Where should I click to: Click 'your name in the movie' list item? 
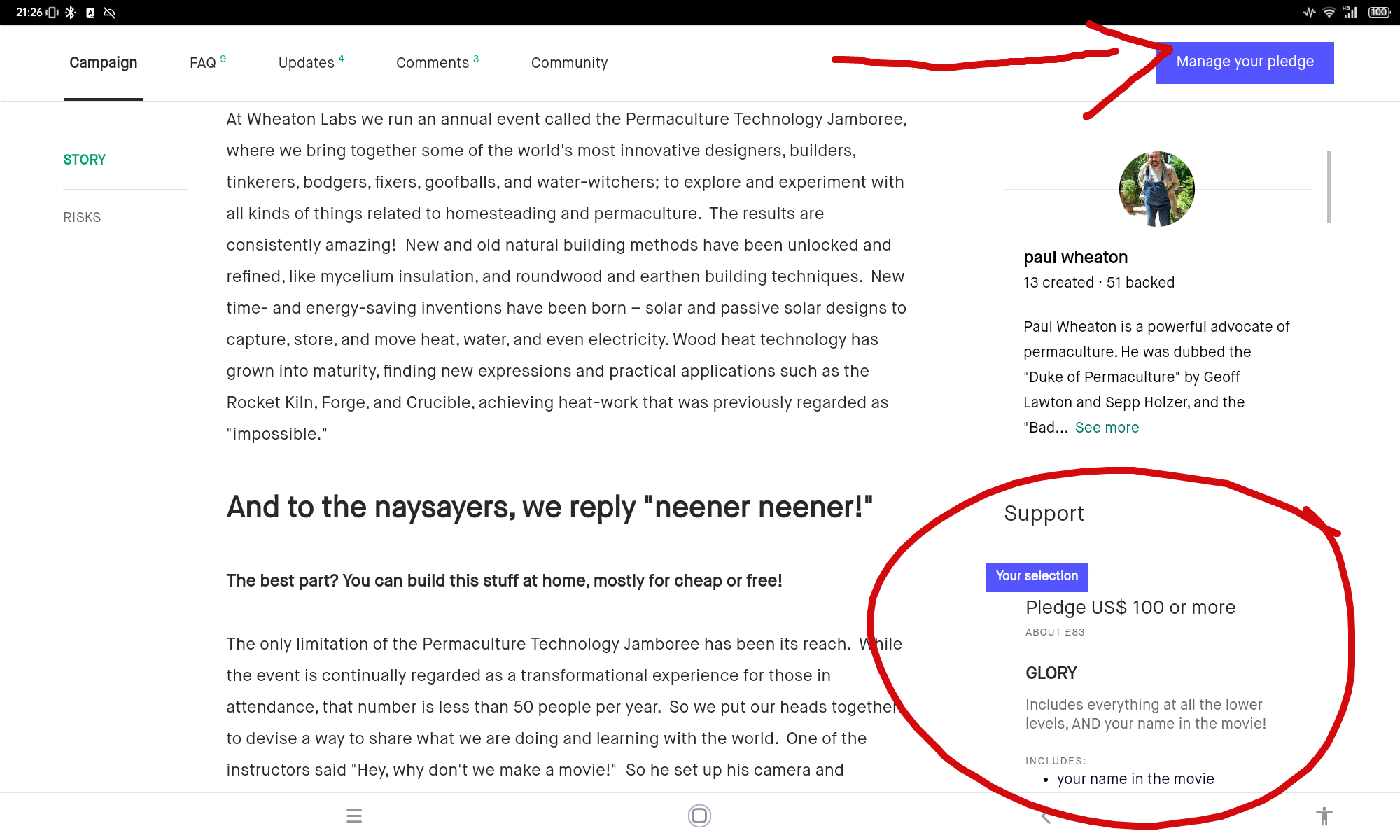(x=1135, y=779)
